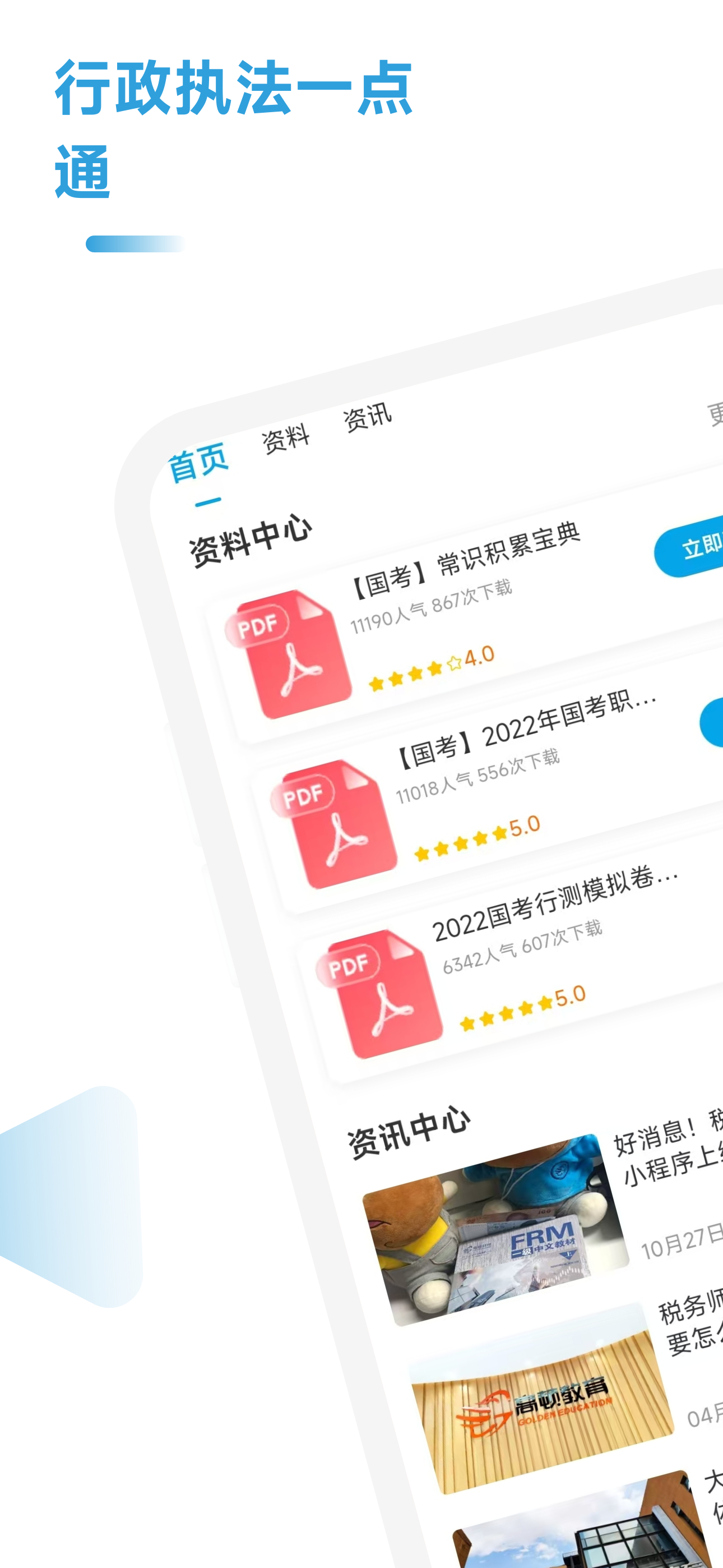Open the 高顿教育 news thumbnail
Screen dimensions: 723x1568
pyautogui.click(x=541, y=1399)
